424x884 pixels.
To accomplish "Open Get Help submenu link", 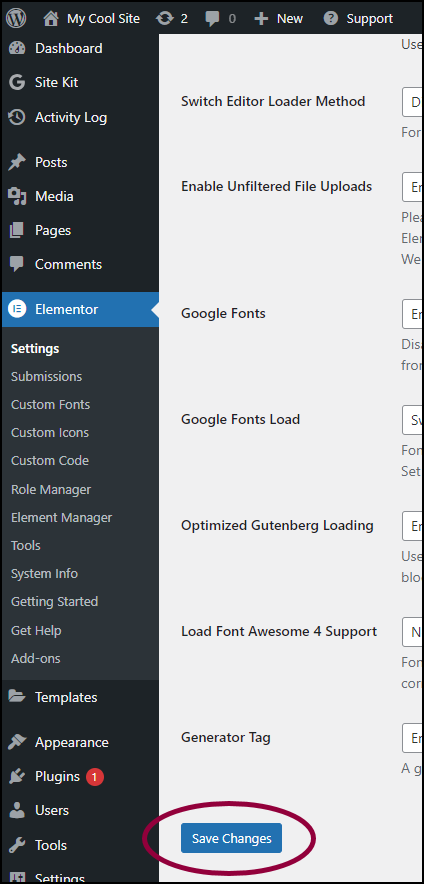I will (36, 630).
